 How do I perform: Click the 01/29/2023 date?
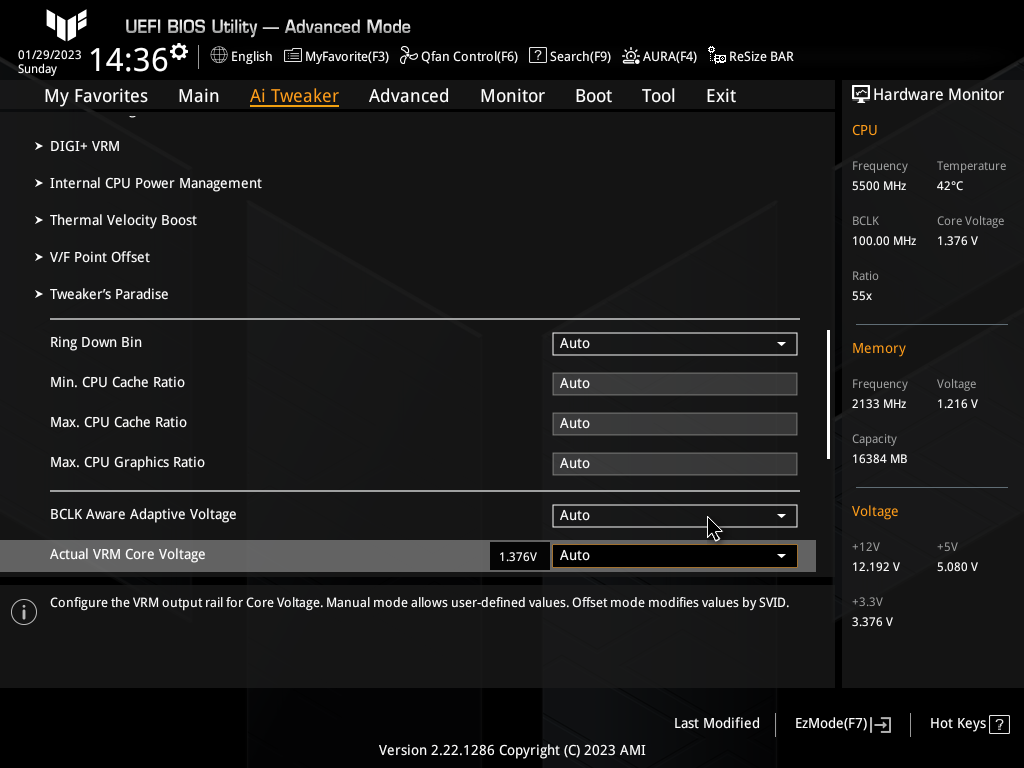(50, 55)
